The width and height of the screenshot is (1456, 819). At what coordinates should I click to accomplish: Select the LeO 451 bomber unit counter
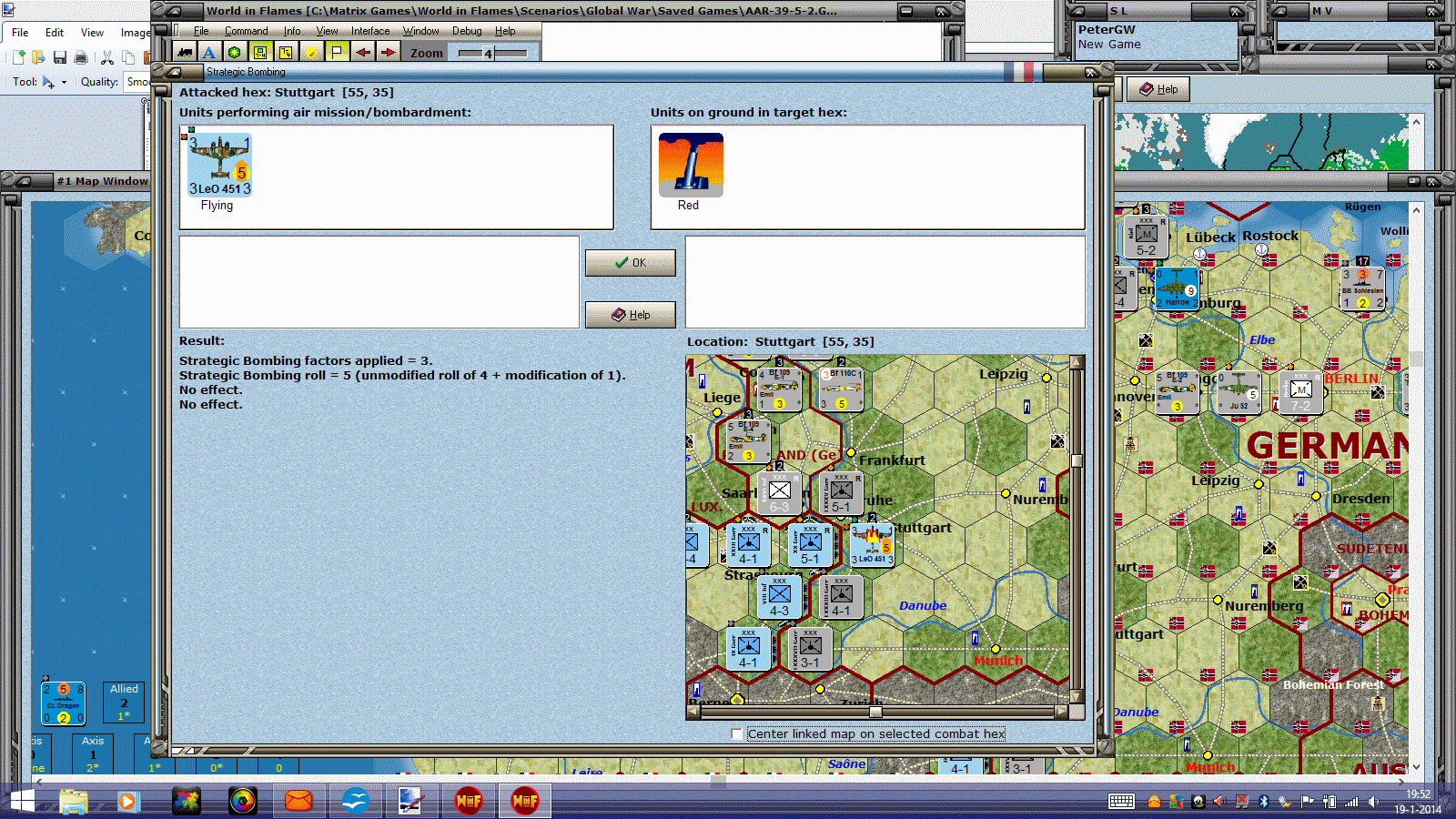(219, 165)
